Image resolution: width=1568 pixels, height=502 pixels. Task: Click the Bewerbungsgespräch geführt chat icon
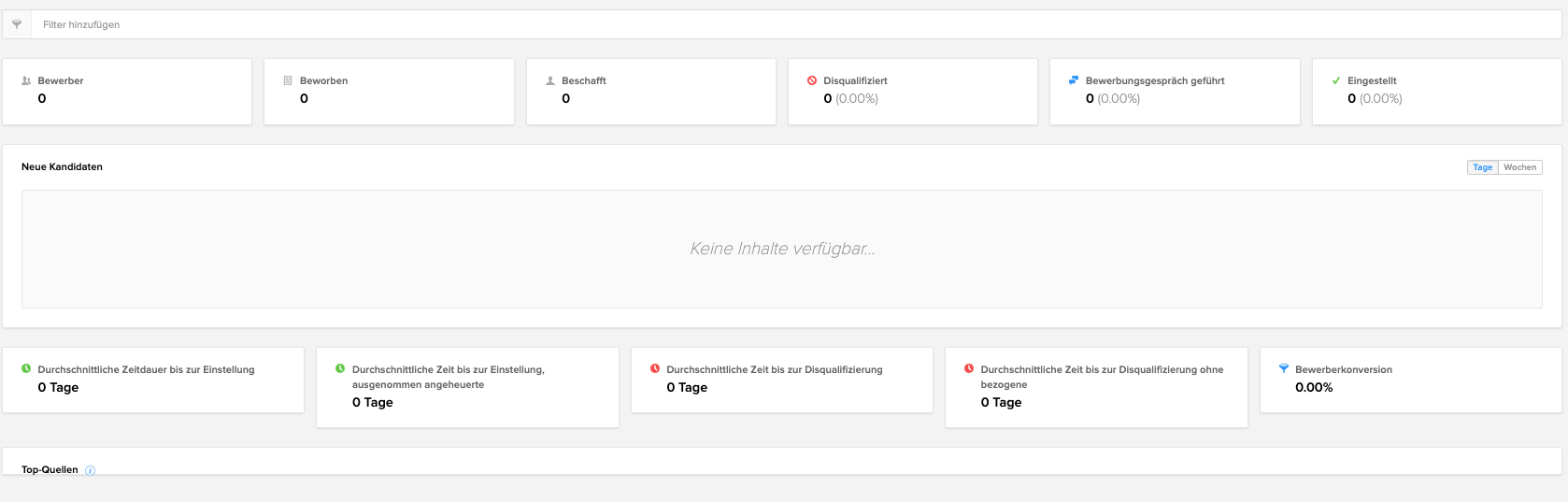click(x=1074, y=80)
